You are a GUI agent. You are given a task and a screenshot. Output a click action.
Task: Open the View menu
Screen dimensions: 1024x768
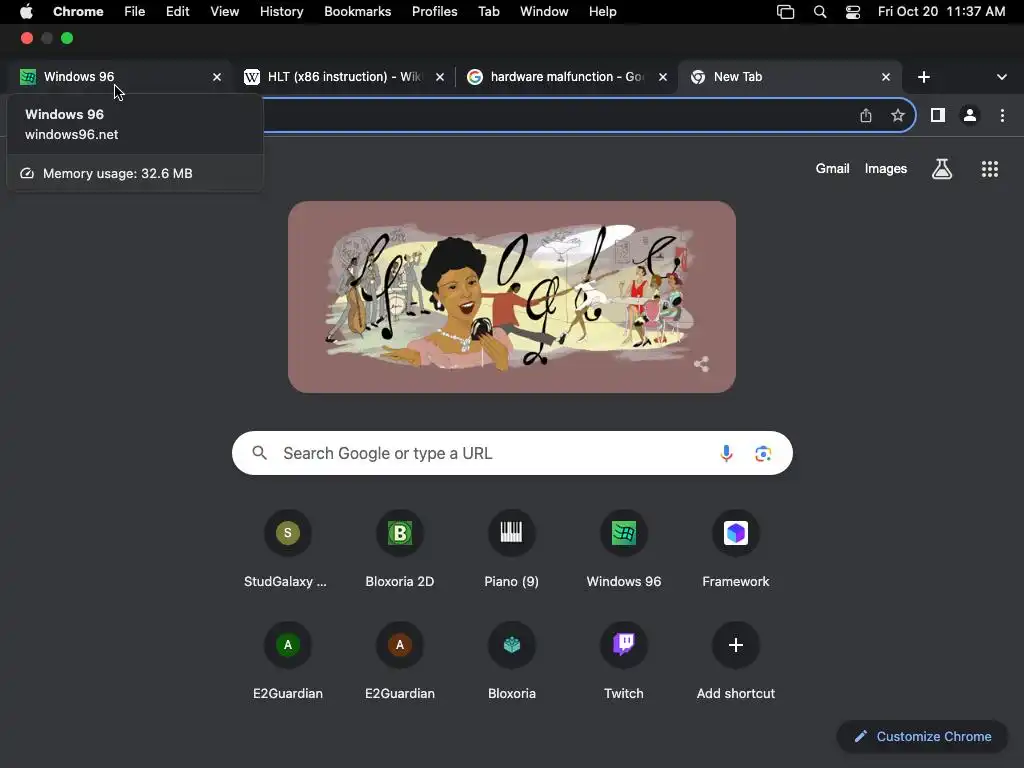click(x=225, y=12)
